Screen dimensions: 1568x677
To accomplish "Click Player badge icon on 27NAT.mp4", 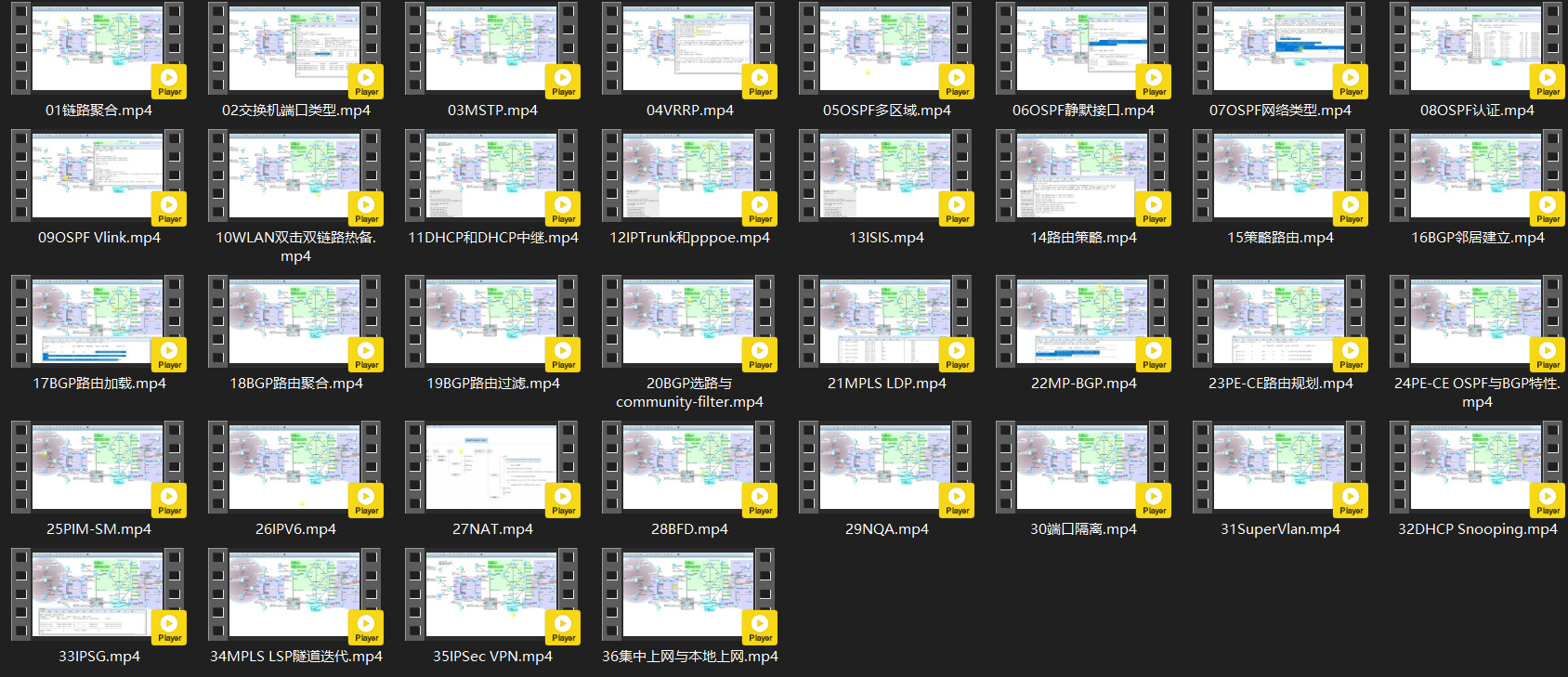I will [x=563, y=501].
